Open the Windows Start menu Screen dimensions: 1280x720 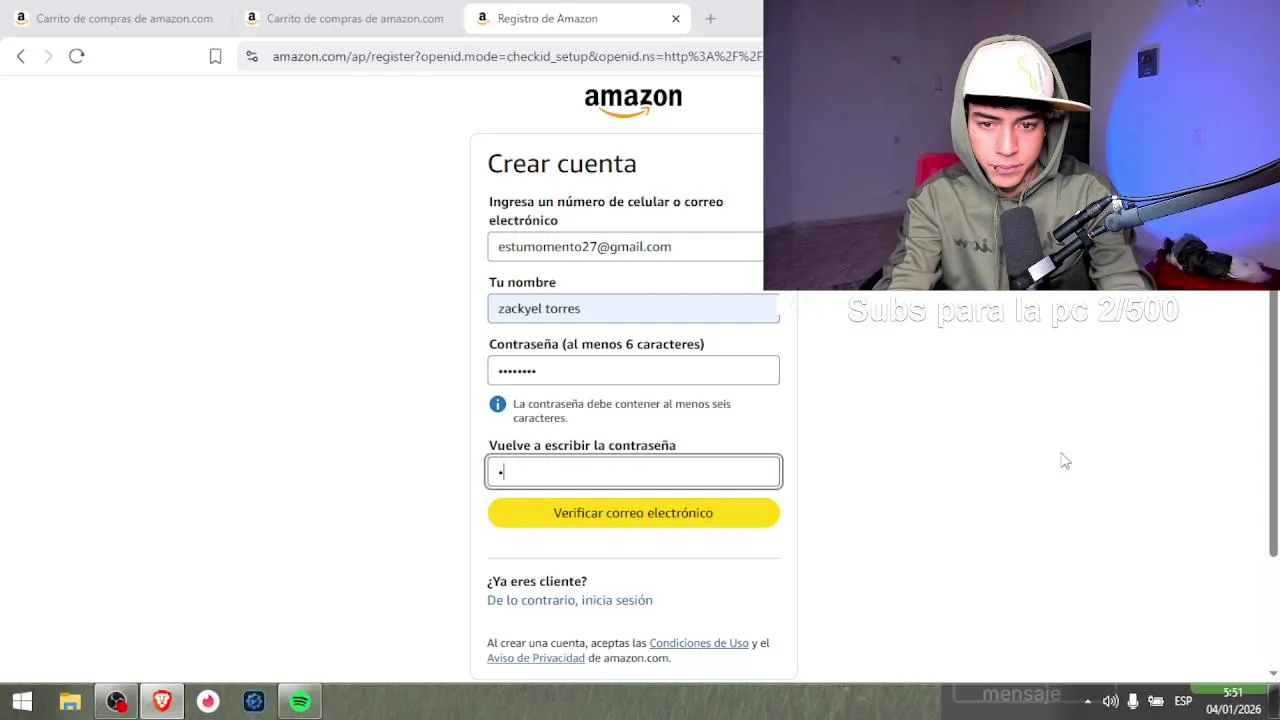(x=22, y=702)
